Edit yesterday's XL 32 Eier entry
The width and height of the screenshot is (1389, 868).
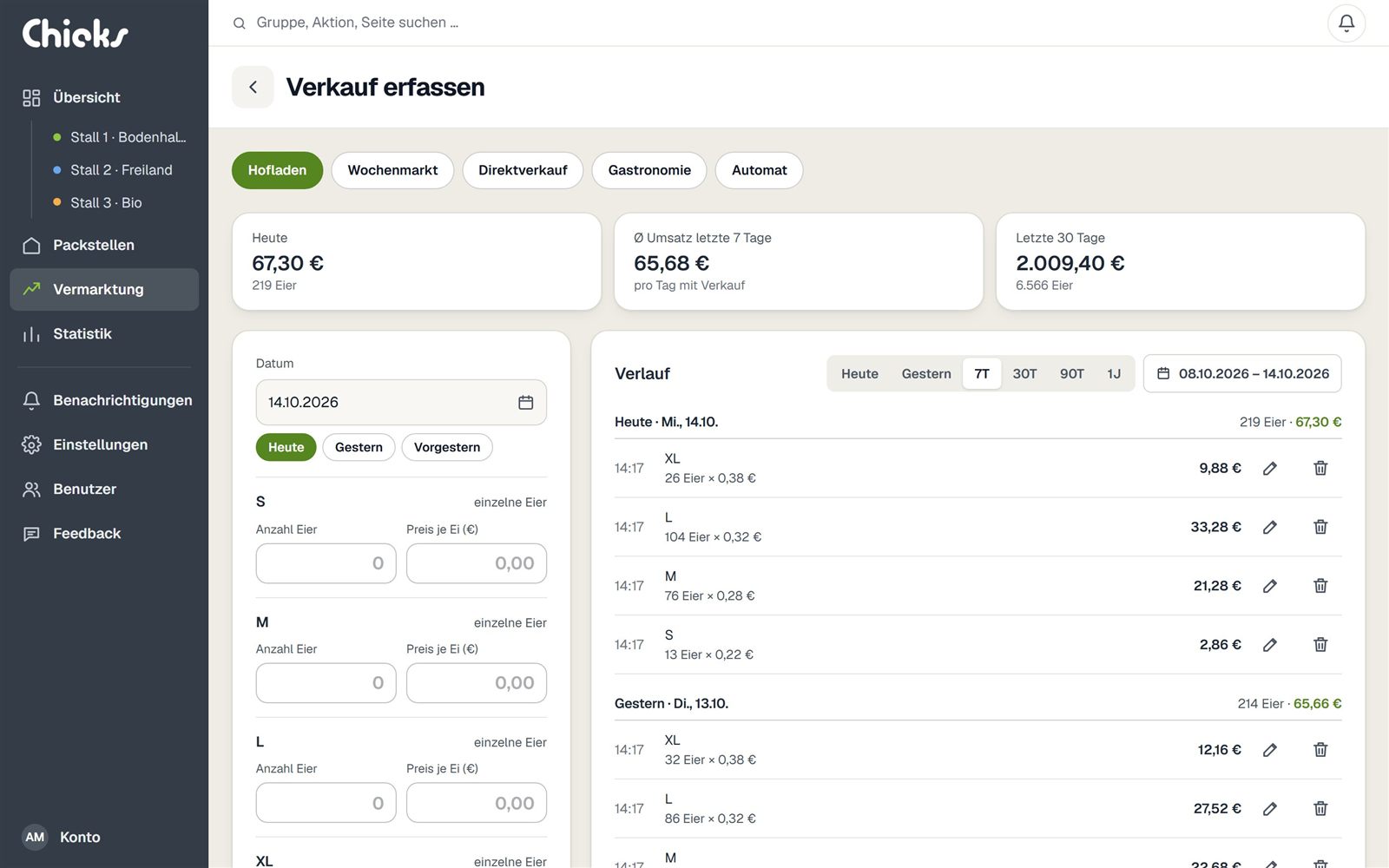tap(1269, 750)
